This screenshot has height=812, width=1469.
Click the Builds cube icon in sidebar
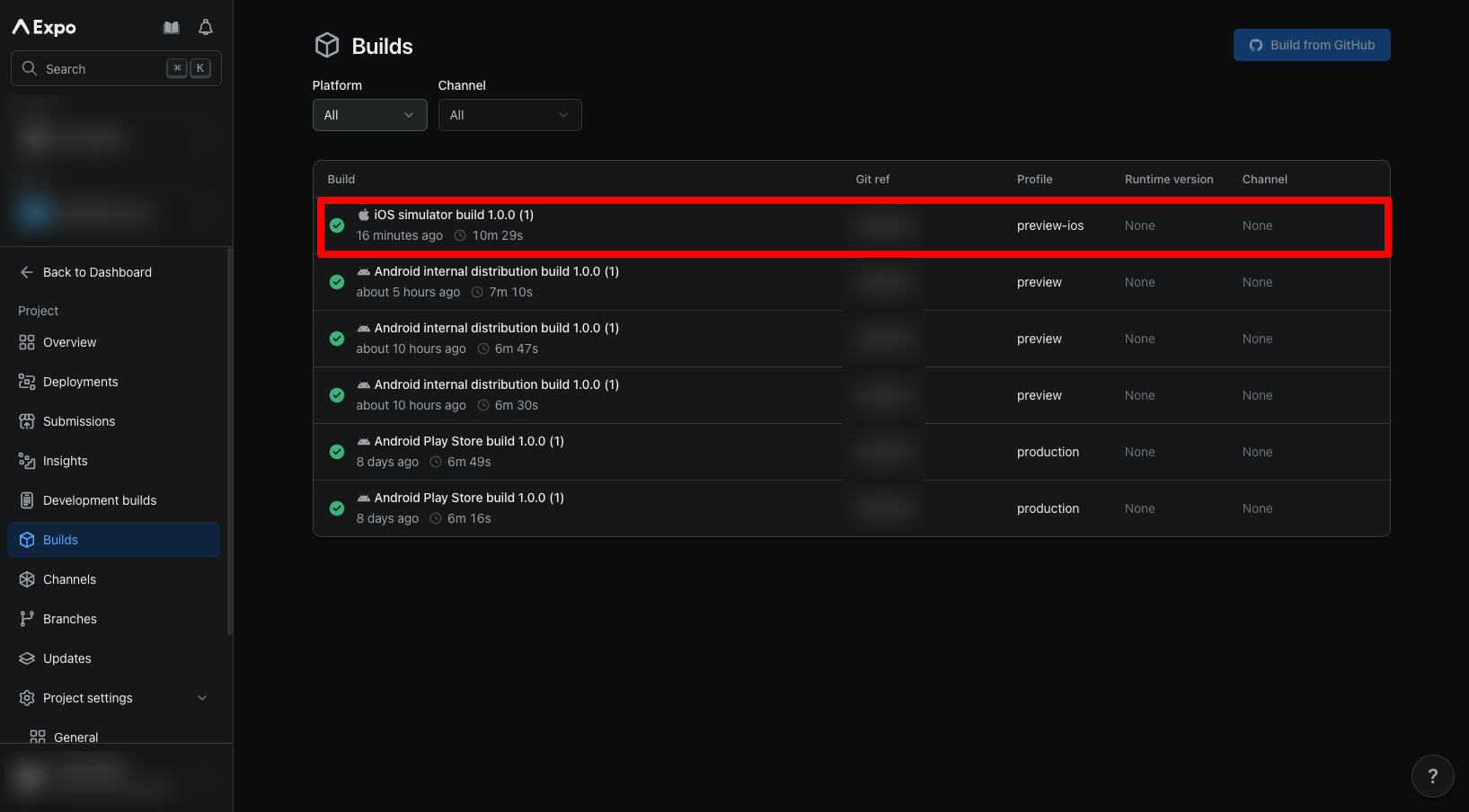27,540
